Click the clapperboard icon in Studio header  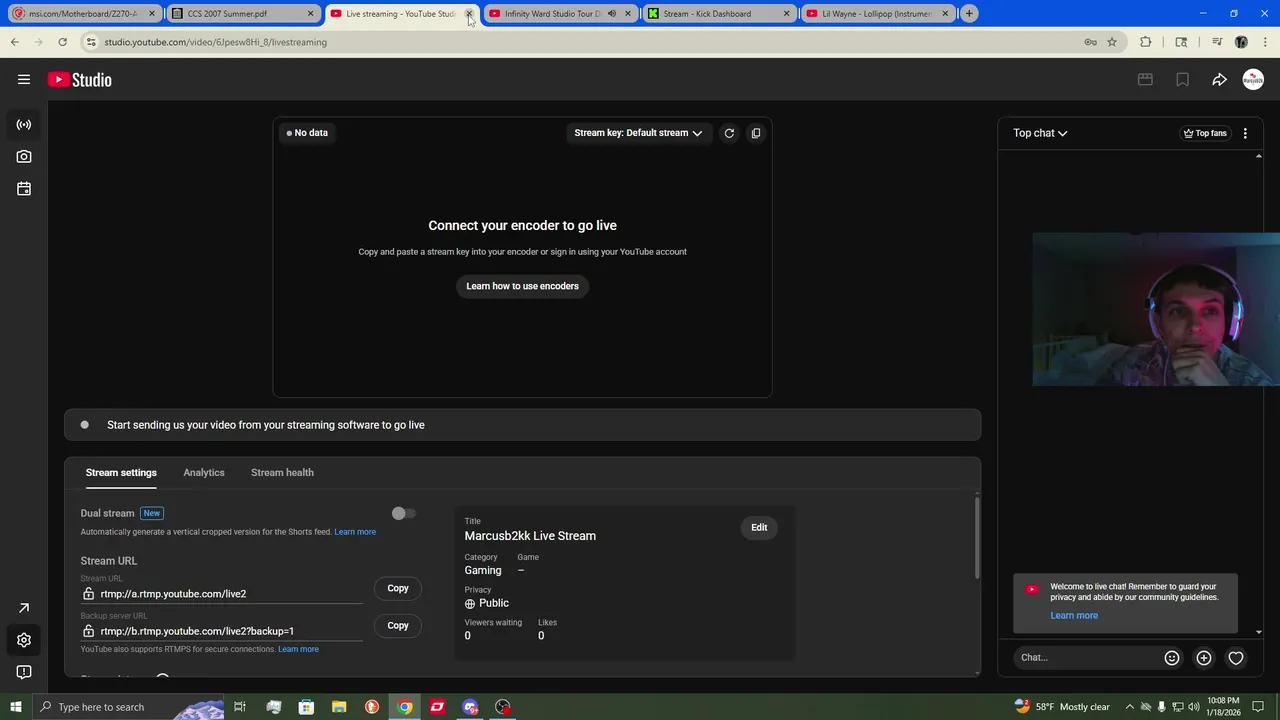1145,80
